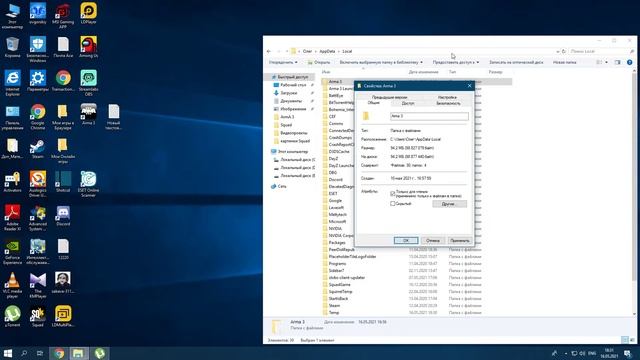Select the VLC media player icon

(x=12, y=286)
